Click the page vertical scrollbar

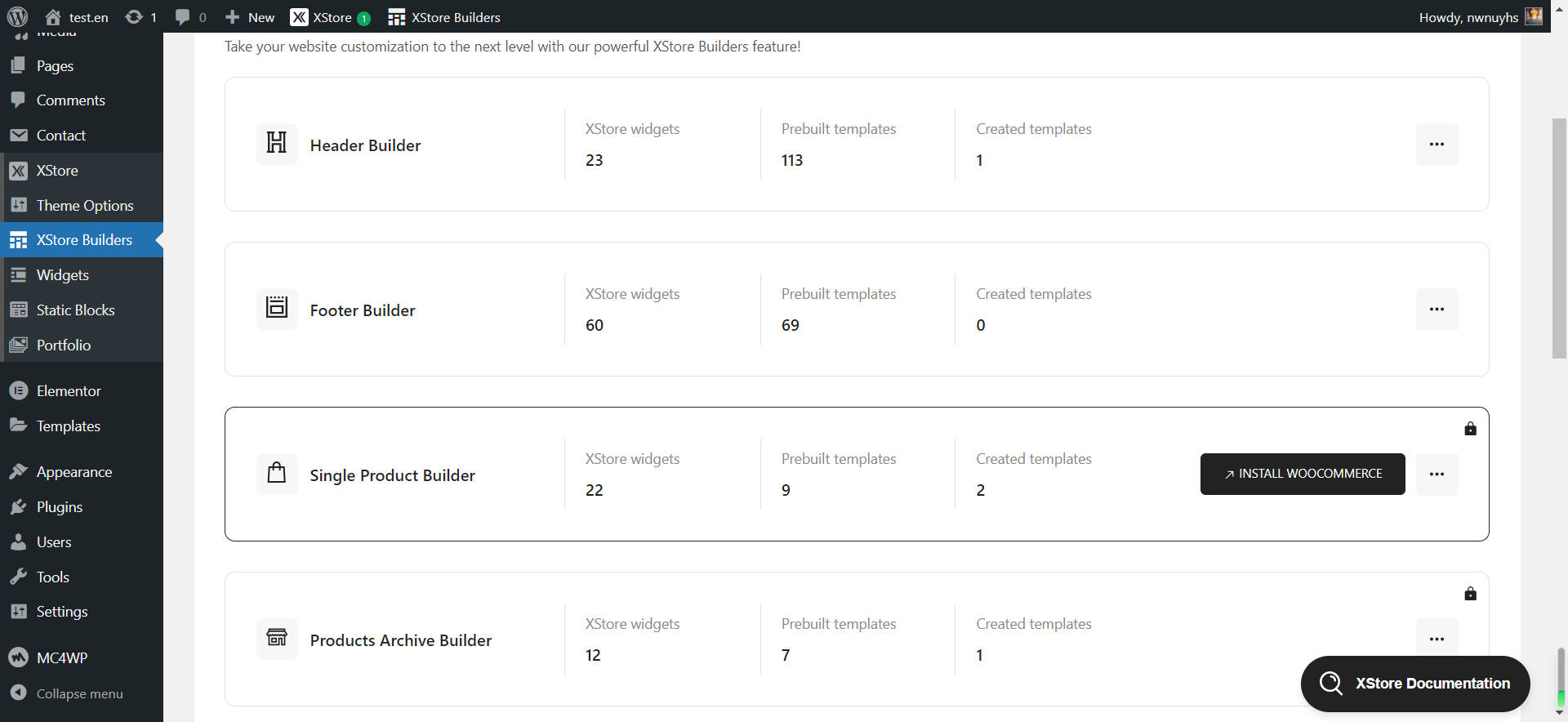(1559, 238)
